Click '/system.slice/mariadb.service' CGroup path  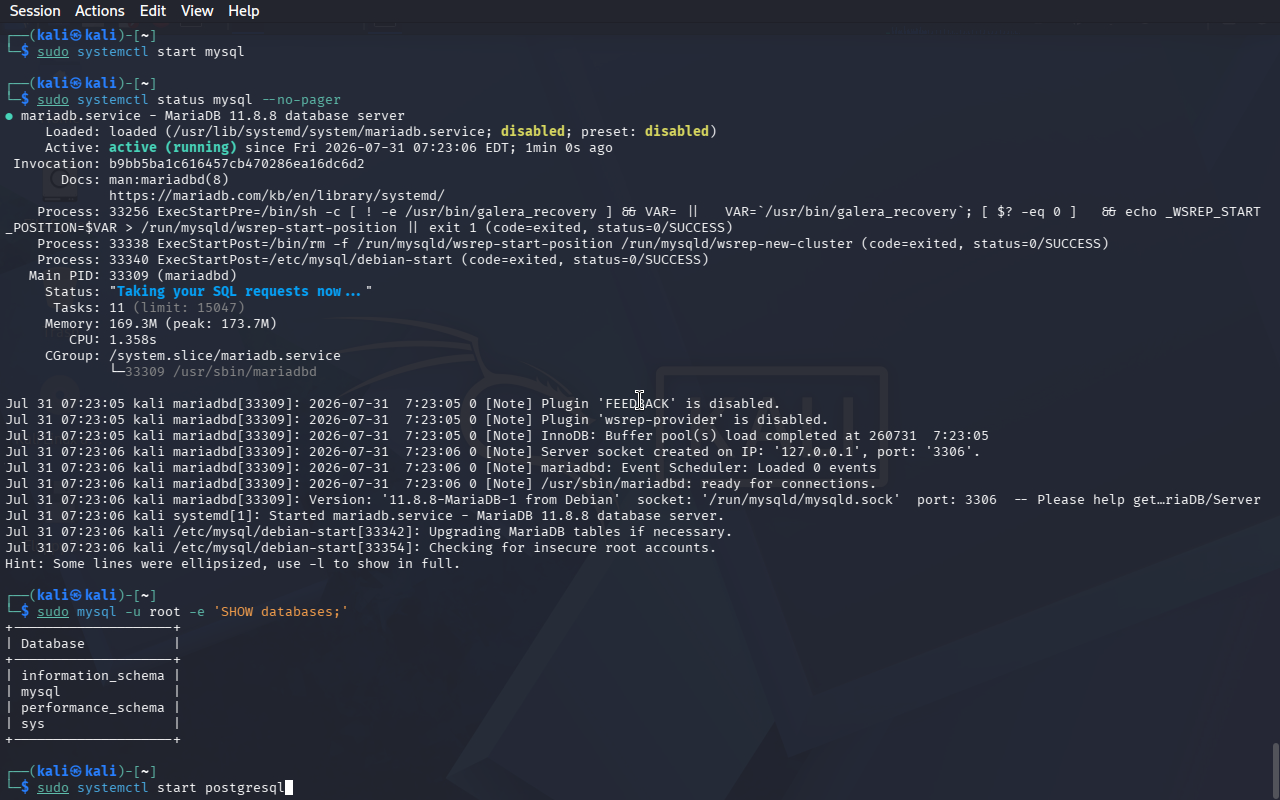click(x=225, y=355)
